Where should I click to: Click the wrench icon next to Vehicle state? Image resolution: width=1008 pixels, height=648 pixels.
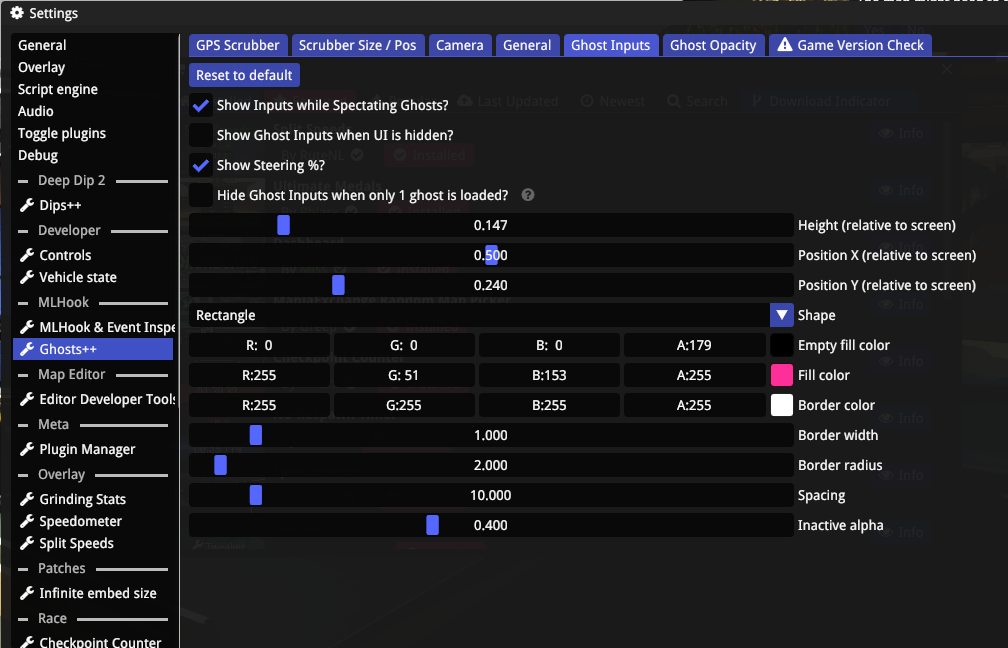(27, 277)
